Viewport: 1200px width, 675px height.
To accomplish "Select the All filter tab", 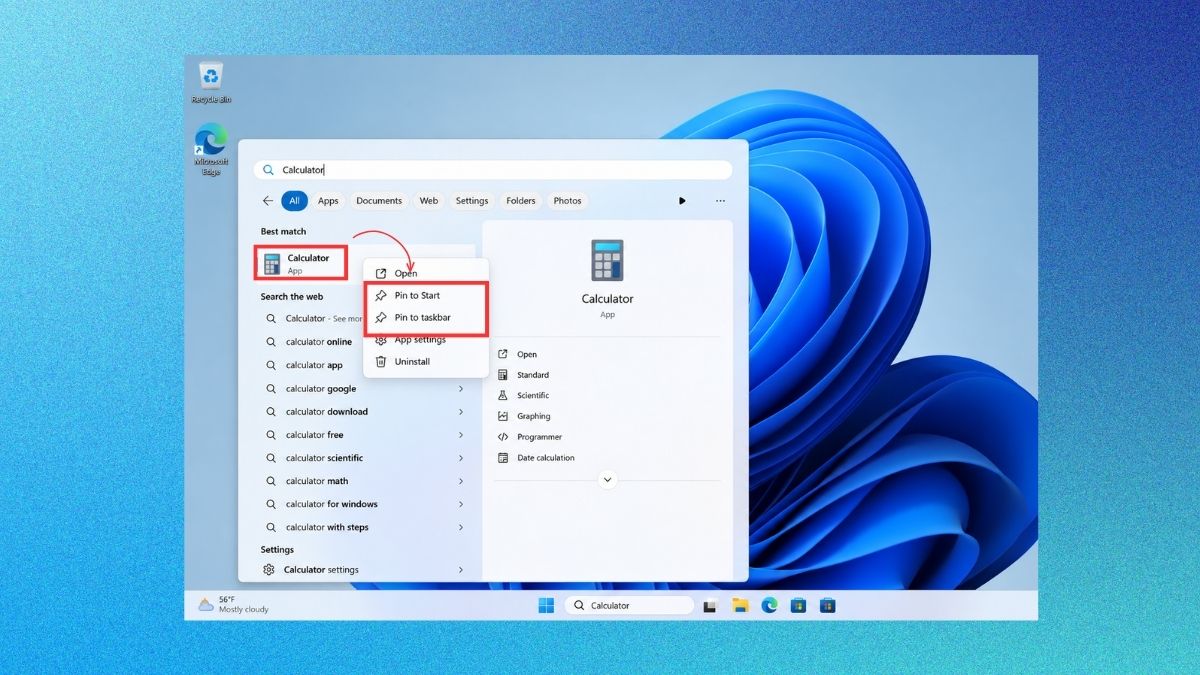I will click(x=294, y=201).
